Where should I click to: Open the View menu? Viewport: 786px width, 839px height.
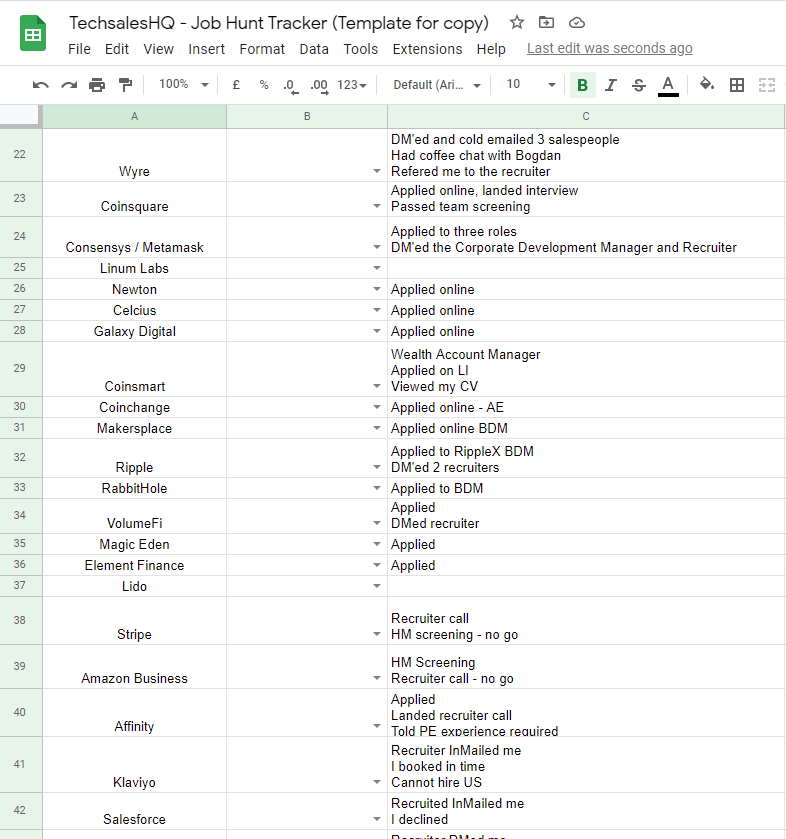point(158,49)
